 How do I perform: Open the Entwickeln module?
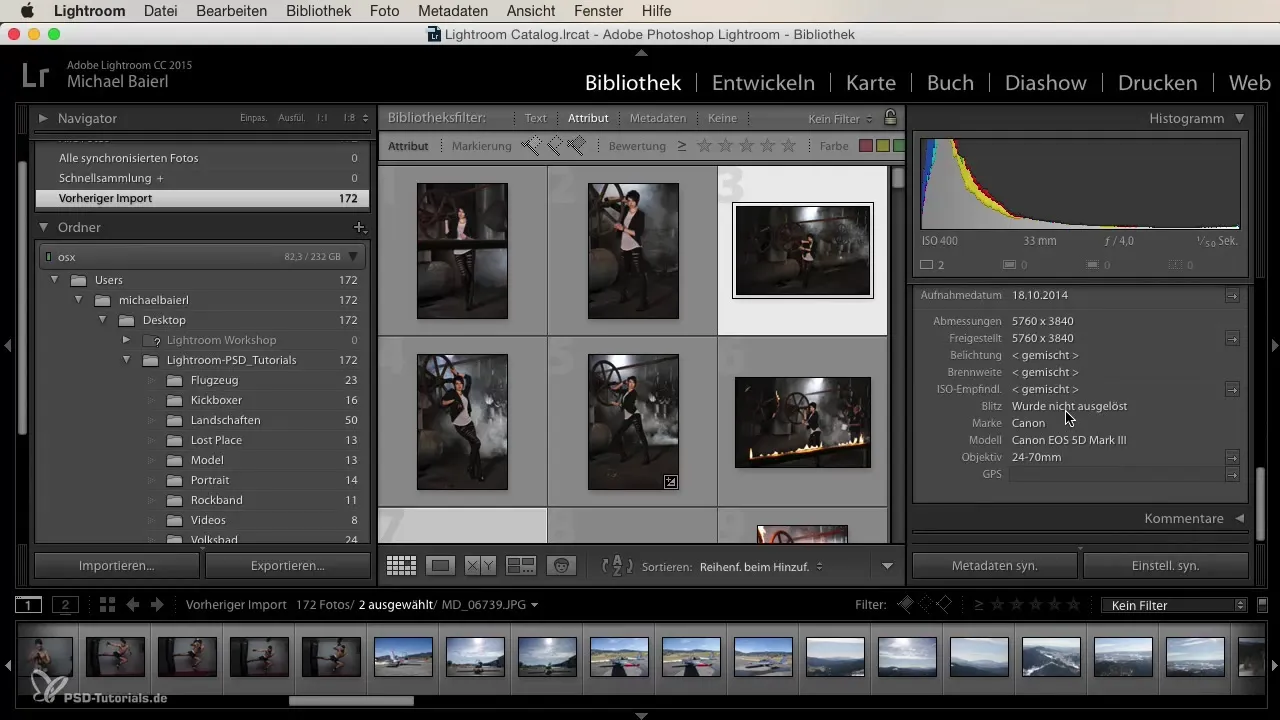[763, 82]
